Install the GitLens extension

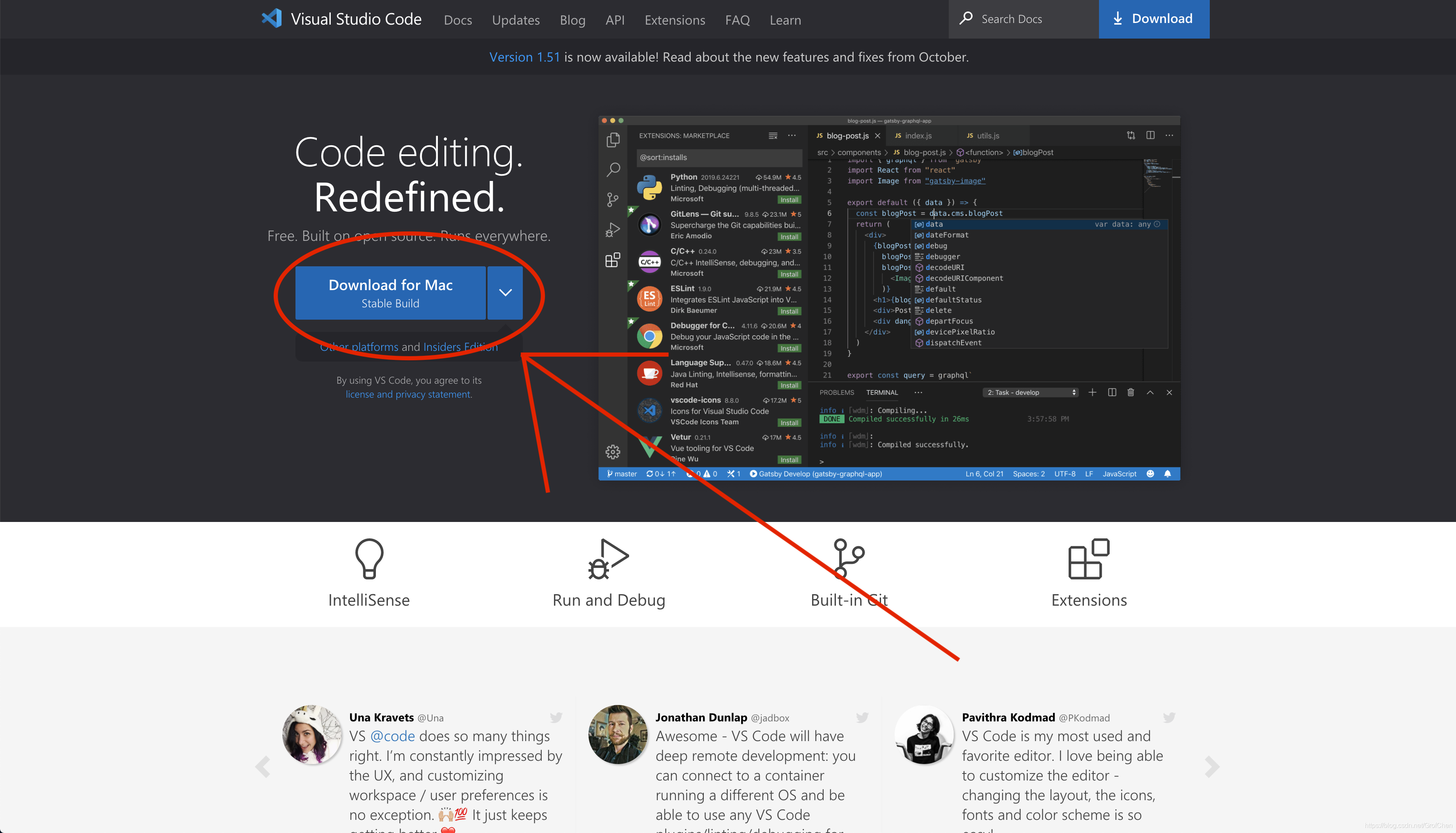click(789, 237)
